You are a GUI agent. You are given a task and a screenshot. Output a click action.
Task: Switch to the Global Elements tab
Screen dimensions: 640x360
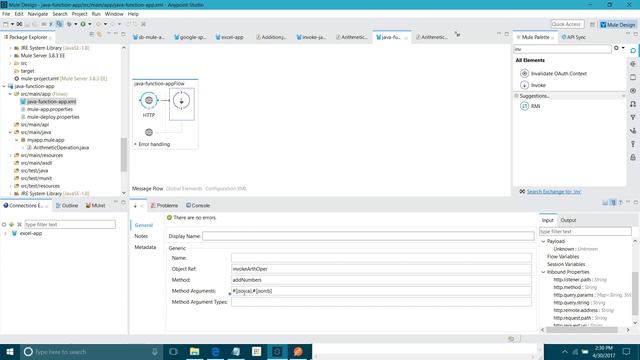[x=184, y=189]
